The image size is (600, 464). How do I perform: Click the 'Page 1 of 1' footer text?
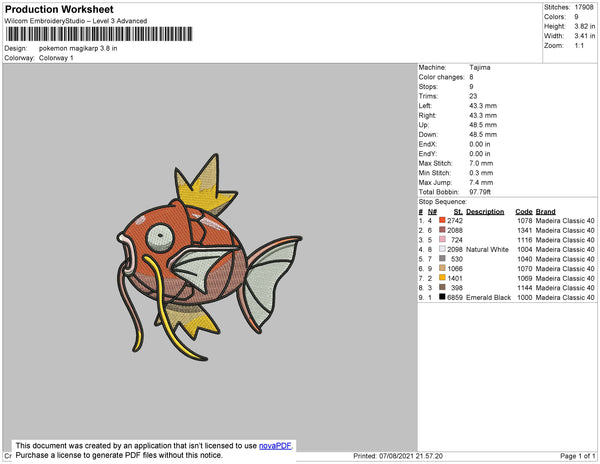(x=577, y=456)
